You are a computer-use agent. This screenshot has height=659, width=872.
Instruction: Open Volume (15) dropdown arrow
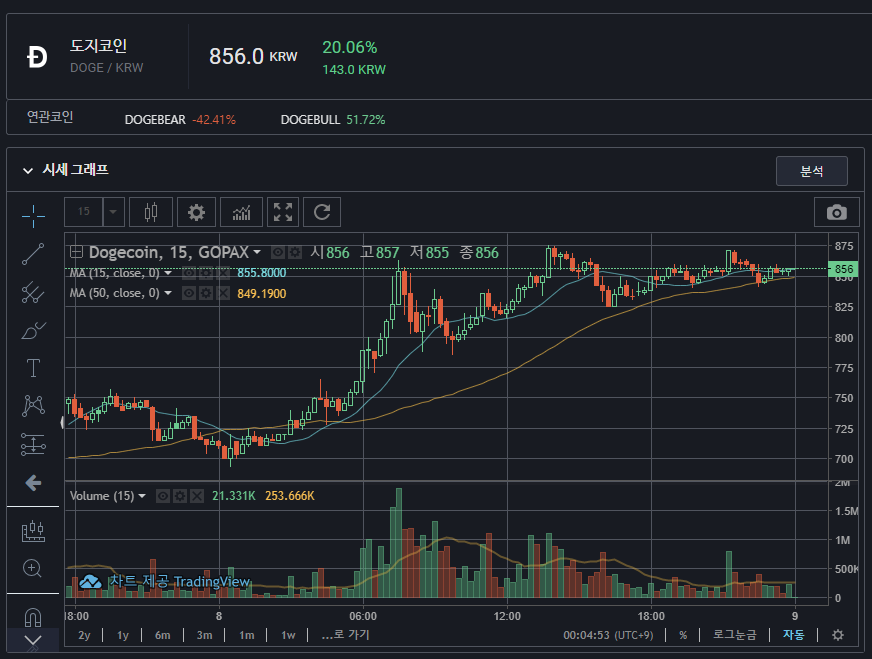[x=142, y=496]
